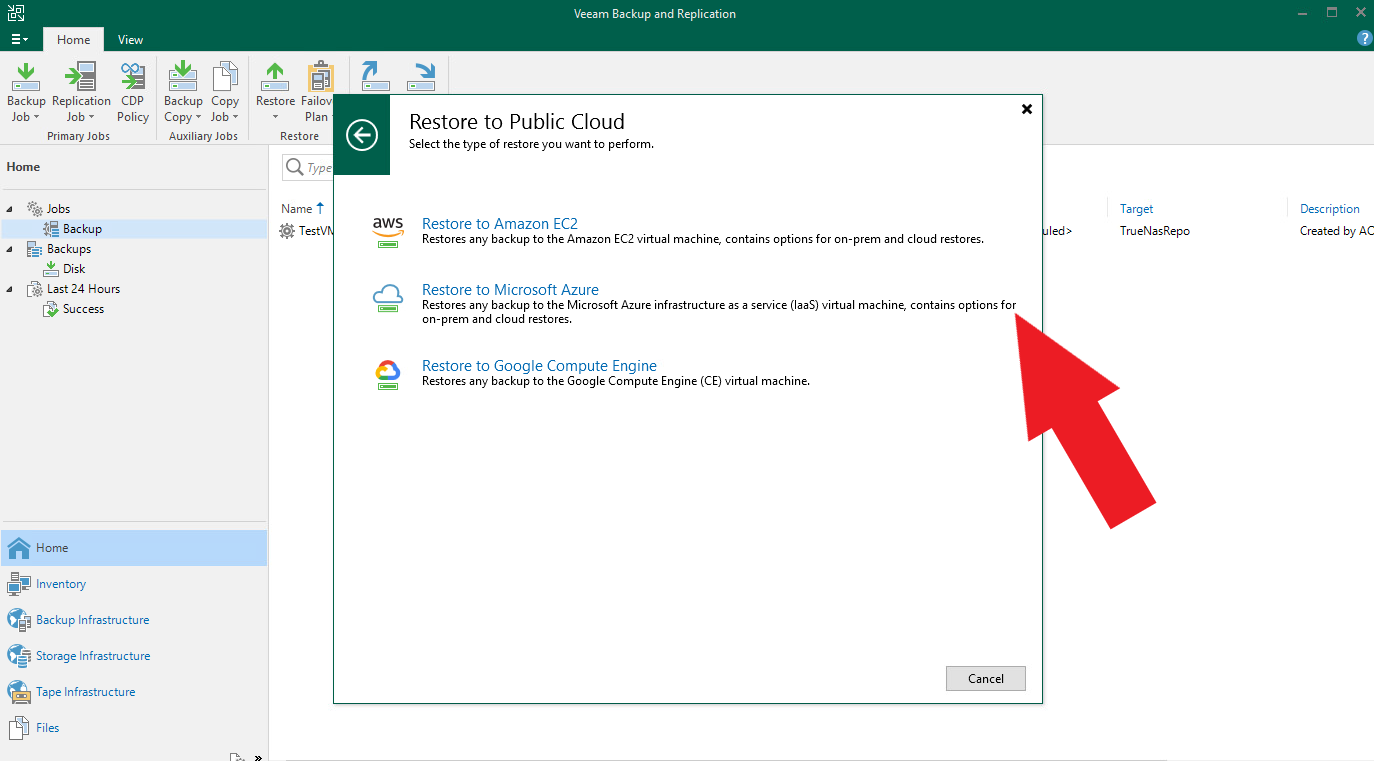Sort by the Name column header
This screenshot has height=761, width=1374.
297,209
